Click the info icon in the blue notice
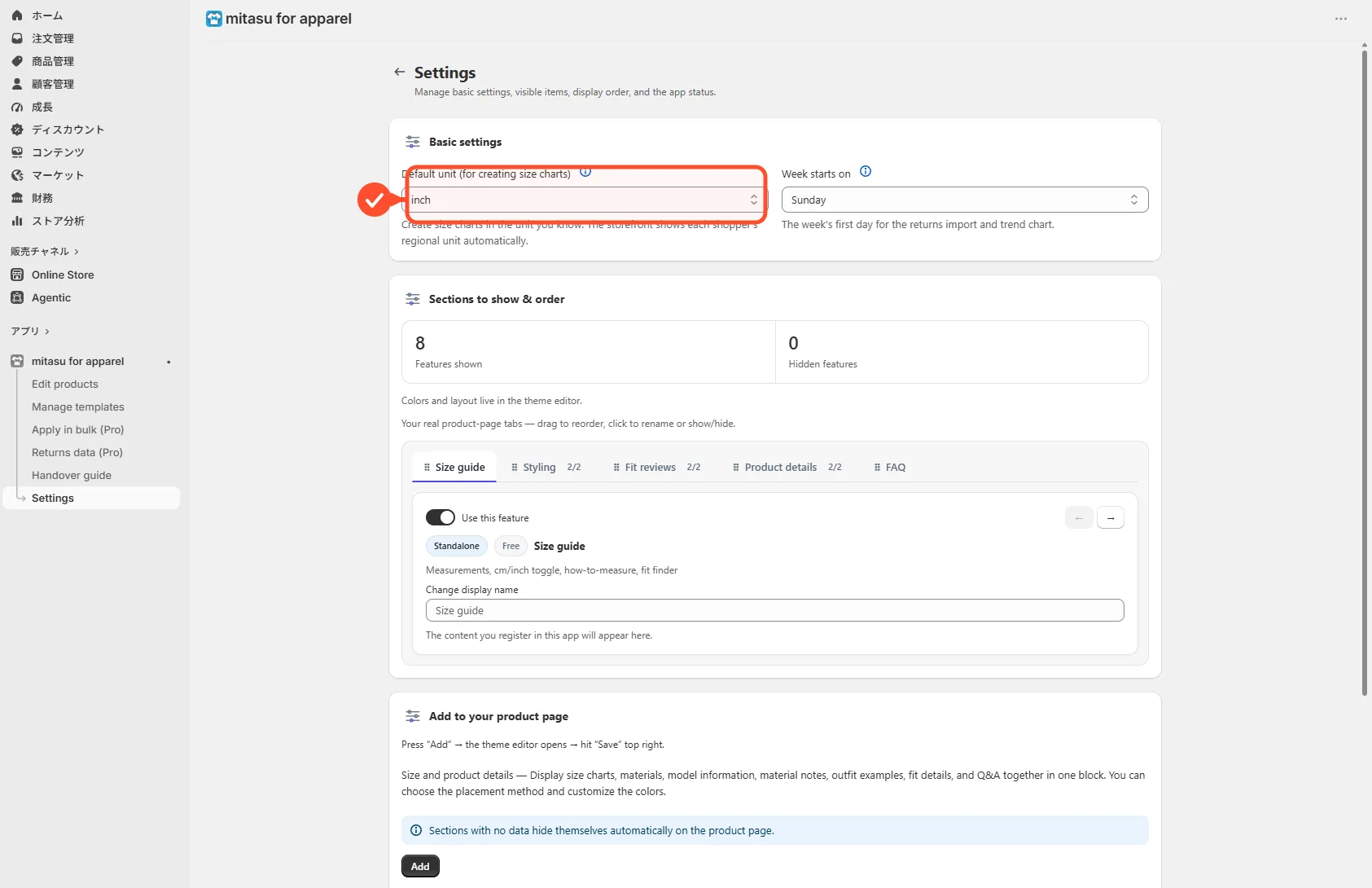This screenshot has width=1372, height=888. (416, 830)
